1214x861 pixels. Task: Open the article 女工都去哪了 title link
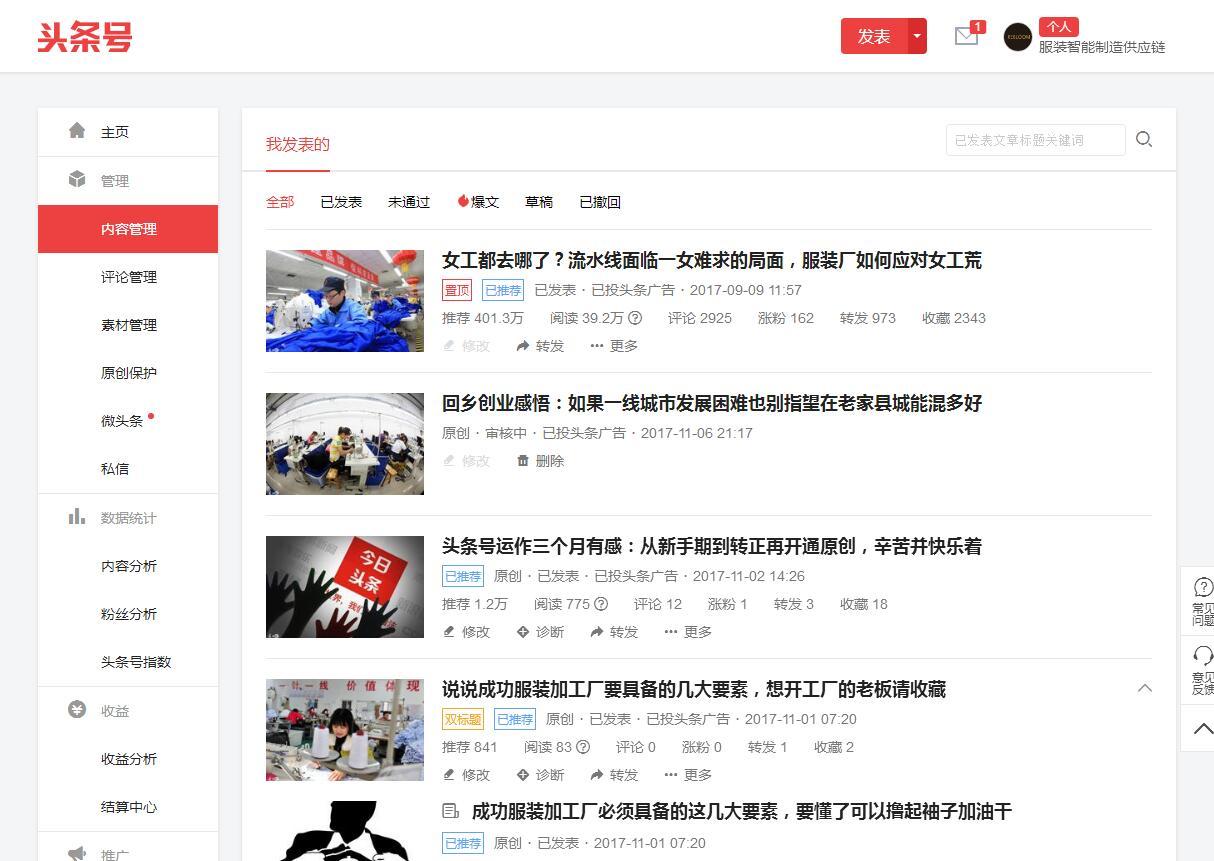tap(712, 260)
